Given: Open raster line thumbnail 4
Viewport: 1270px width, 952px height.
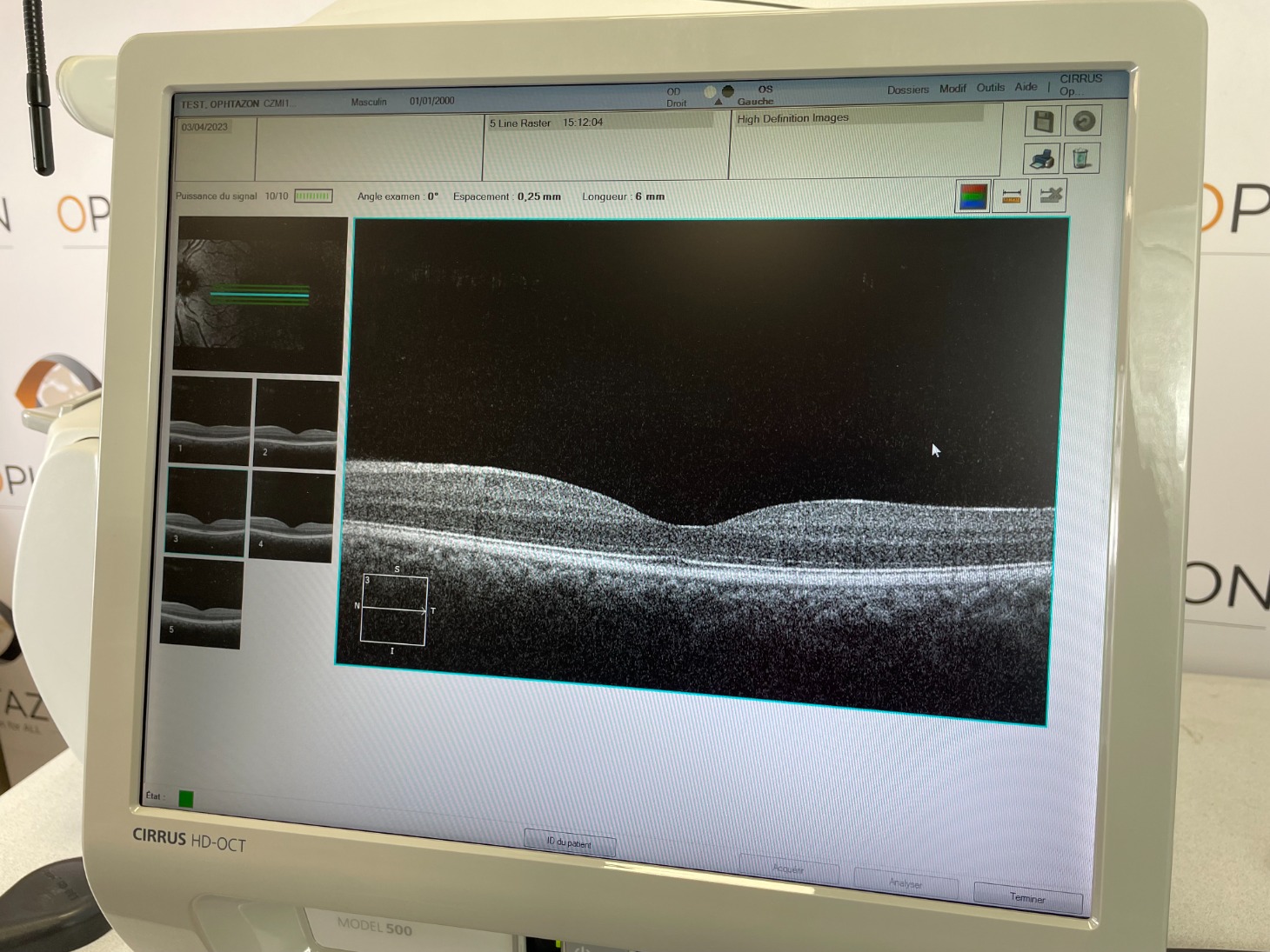Looking at the screenshot, I should click(x=291, y=516).
